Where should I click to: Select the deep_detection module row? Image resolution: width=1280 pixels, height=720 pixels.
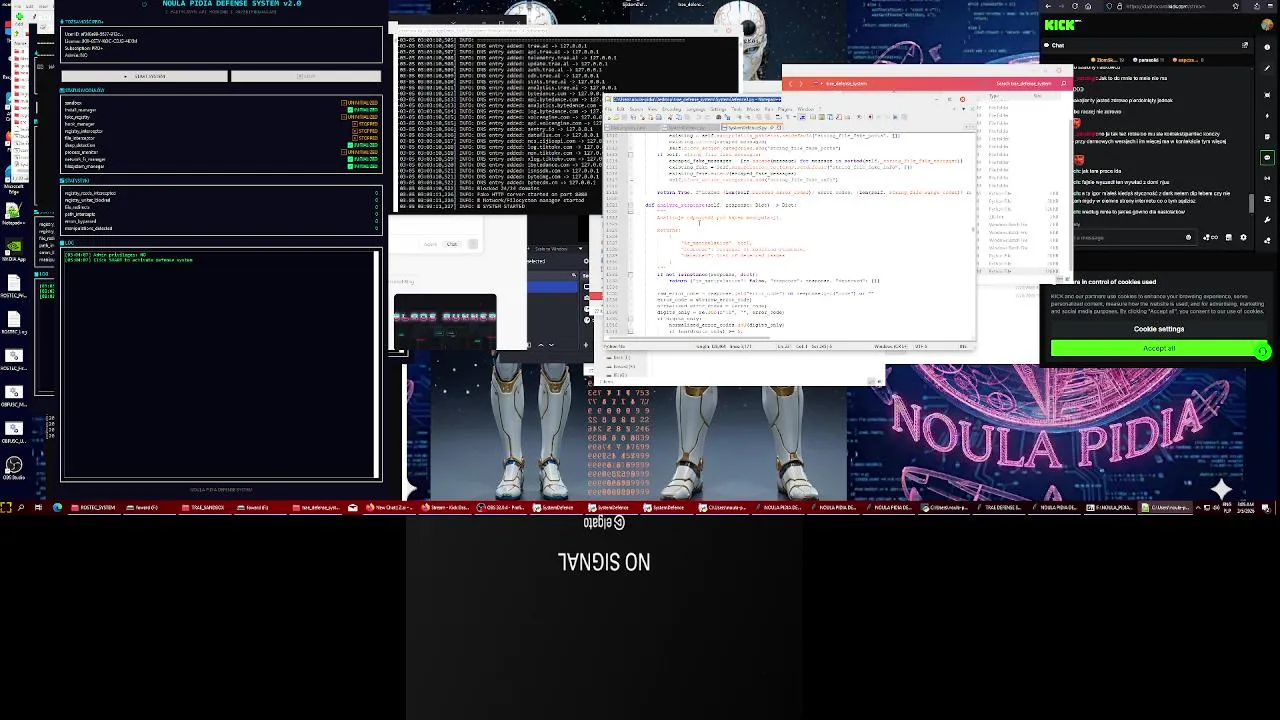pyautogui.click(x=221, y=145)
